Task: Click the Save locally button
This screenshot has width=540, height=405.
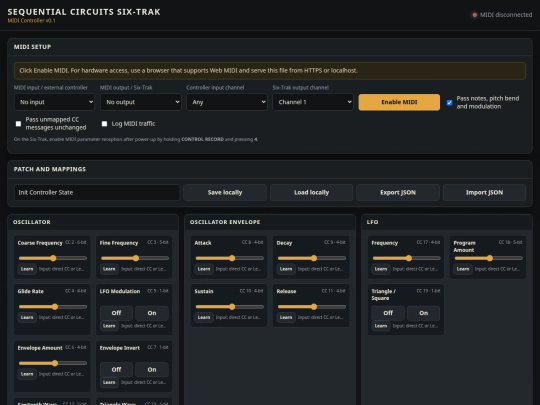Action: click(225, 193)
